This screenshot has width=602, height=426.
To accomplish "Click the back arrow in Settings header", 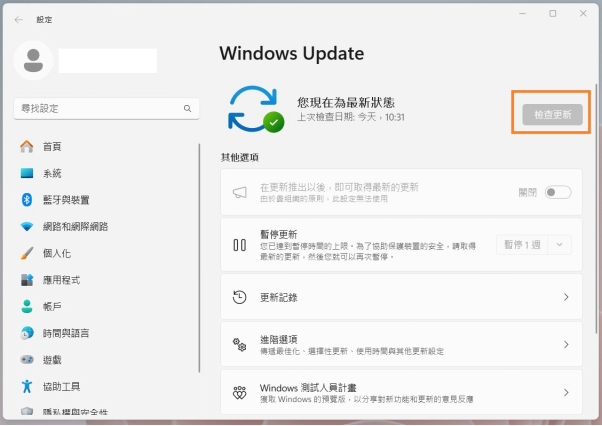I will point(18,20).
